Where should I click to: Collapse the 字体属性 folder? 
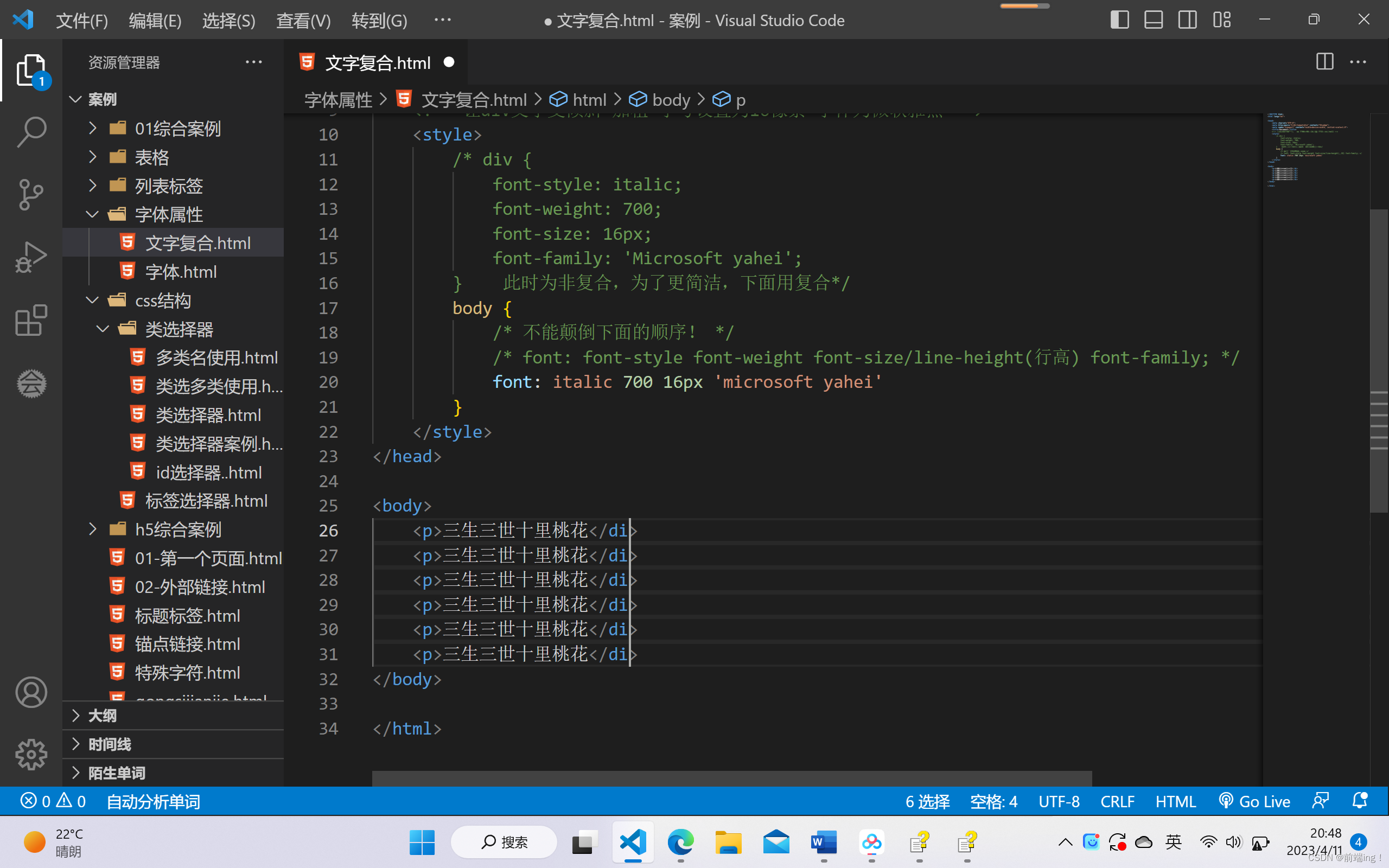168,215
